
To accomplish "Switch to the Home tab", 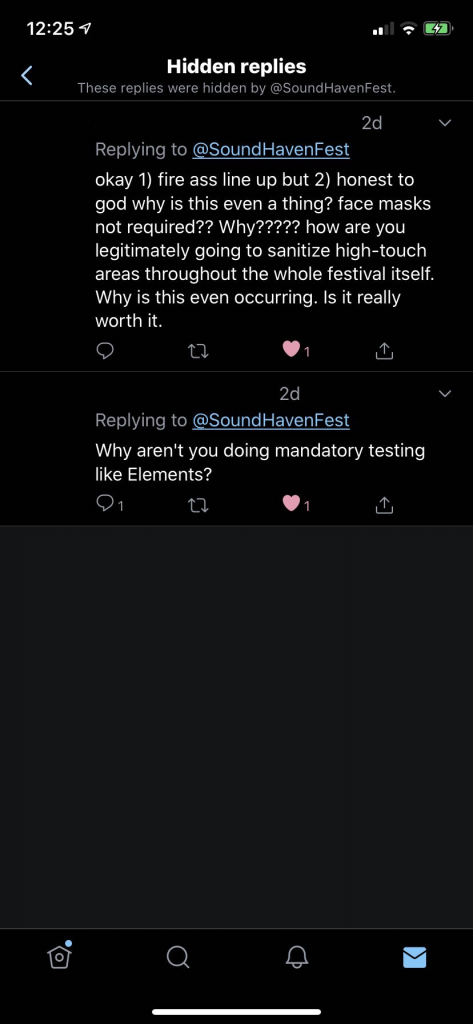I will click(x=59, y=956).
